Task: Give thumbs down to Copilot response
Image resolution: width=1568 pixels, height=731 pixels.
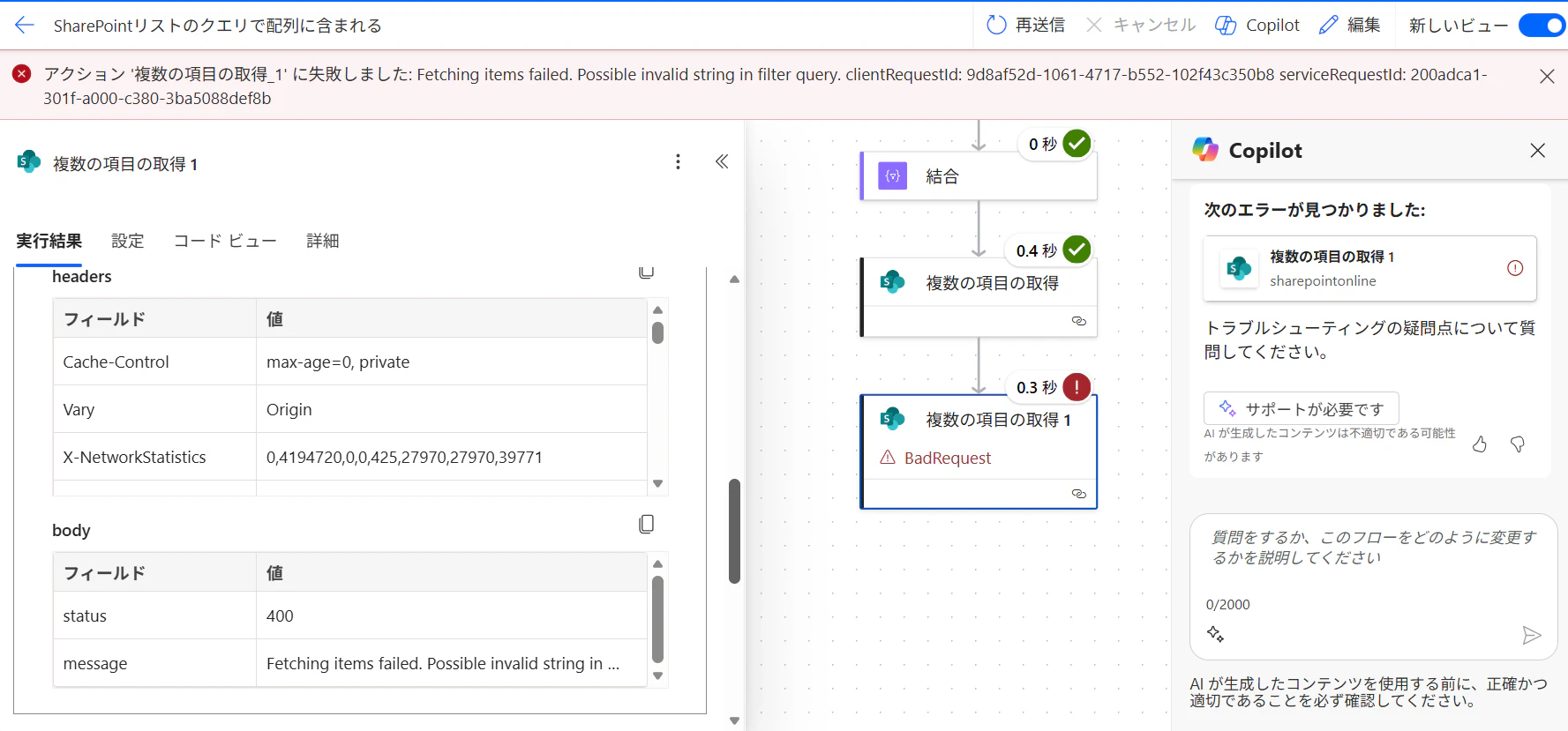Action: pos(1518,444)
